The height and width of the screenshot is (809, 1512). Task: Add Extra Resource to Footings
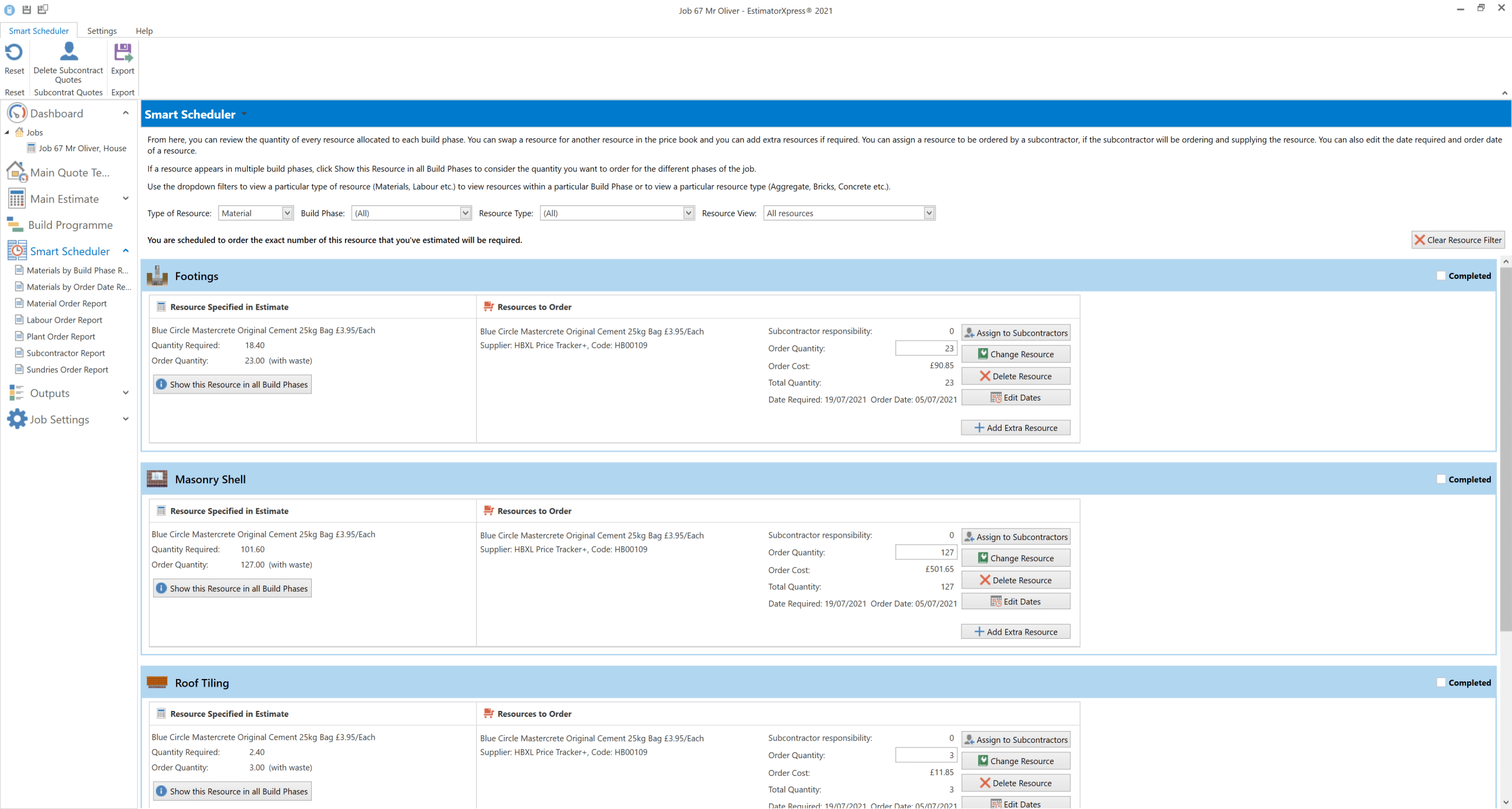(1016, 428)
